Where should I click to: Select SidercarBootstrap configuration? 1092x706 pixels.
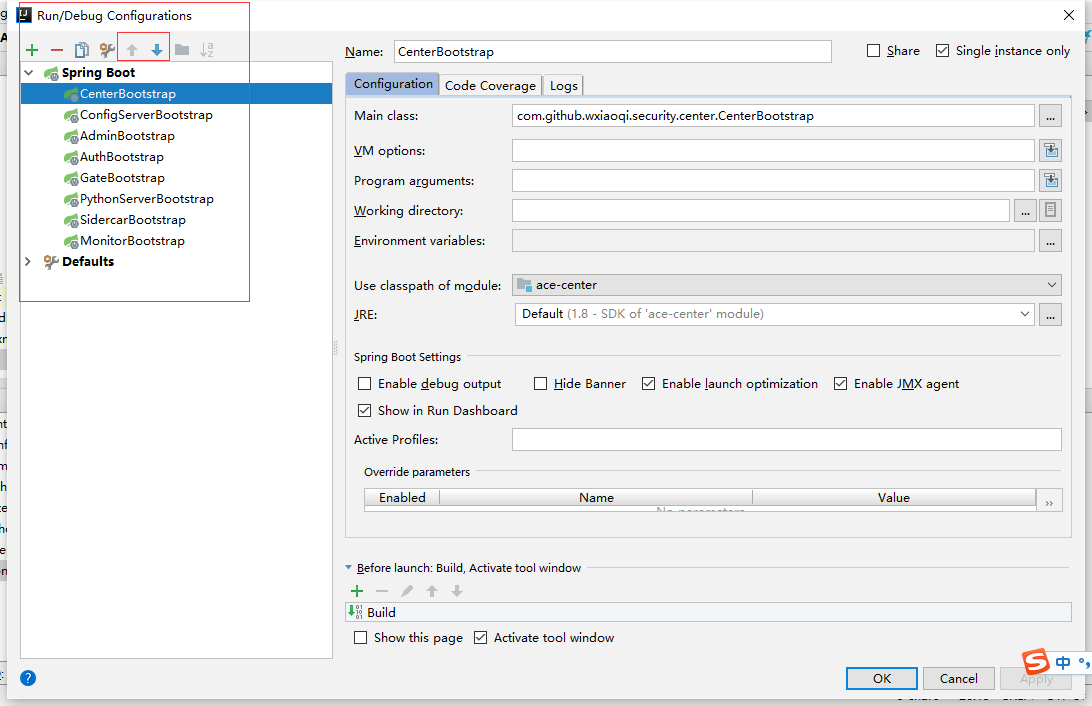133,219
